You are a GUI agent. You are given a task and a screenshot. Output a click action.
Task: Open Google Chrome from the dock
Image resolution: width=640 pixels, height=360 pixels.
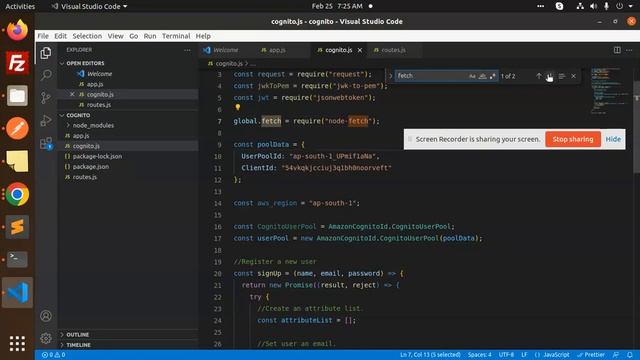pyautogui.click(x=17, y=194)
